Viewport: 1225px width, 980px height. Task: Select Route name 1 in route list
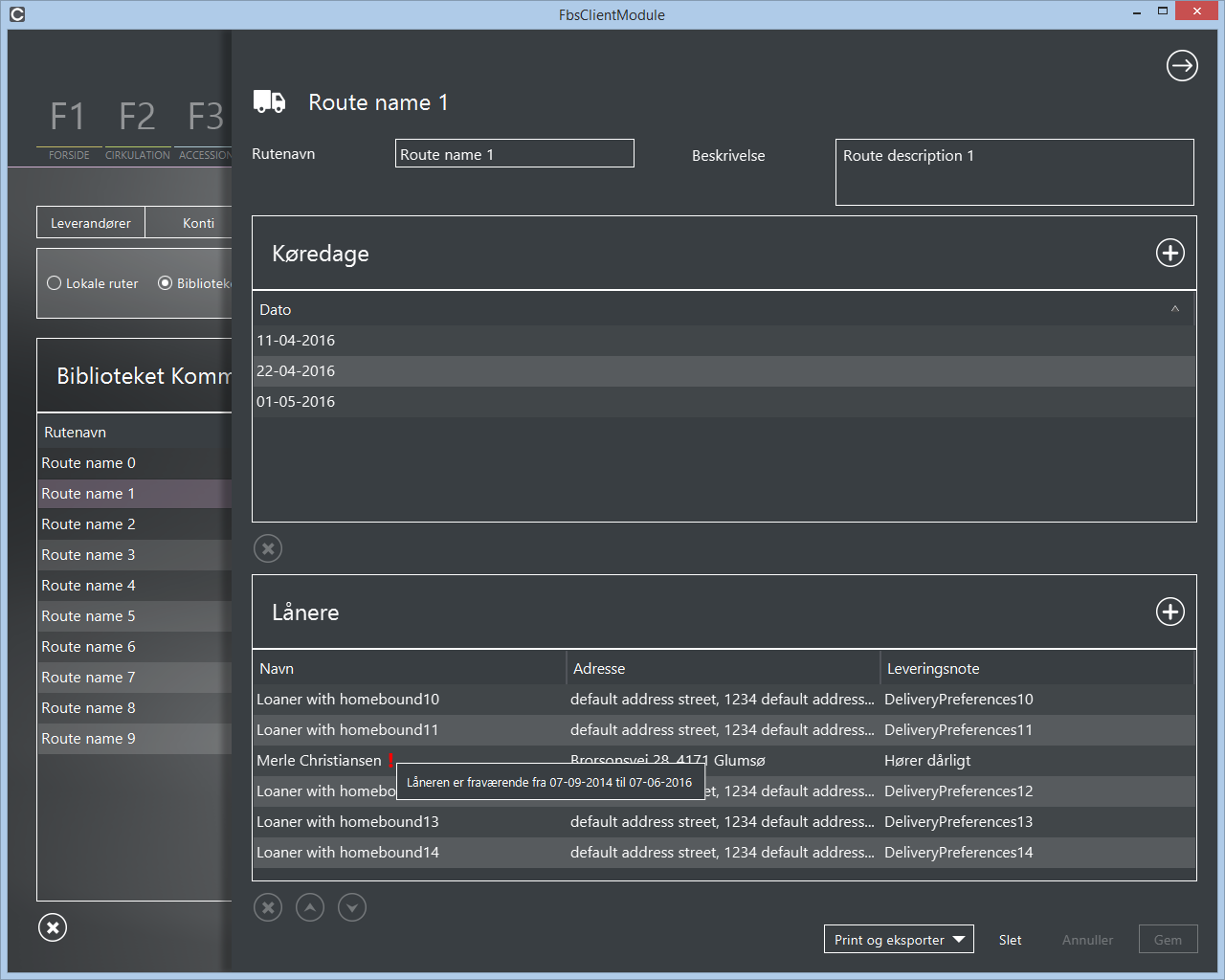(135, 493)
